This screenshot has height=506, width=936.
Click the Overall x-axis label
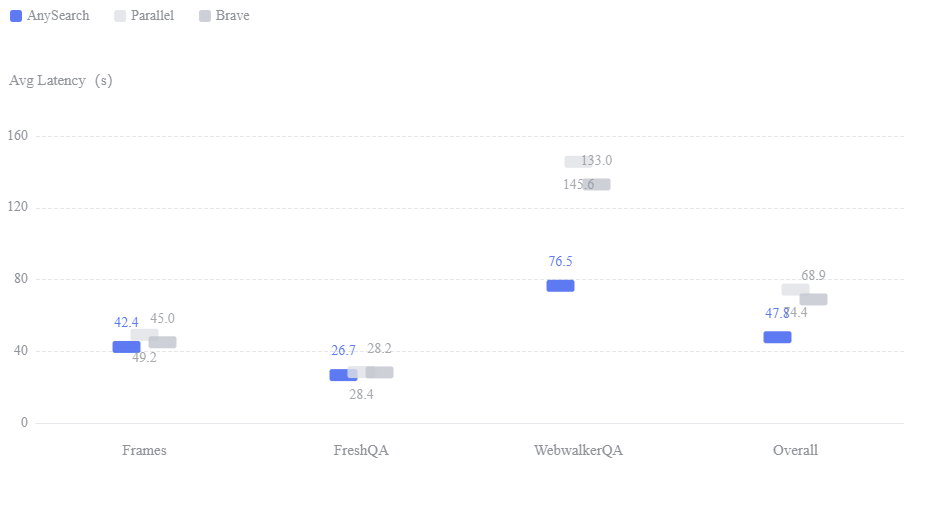tap(795, 451)
